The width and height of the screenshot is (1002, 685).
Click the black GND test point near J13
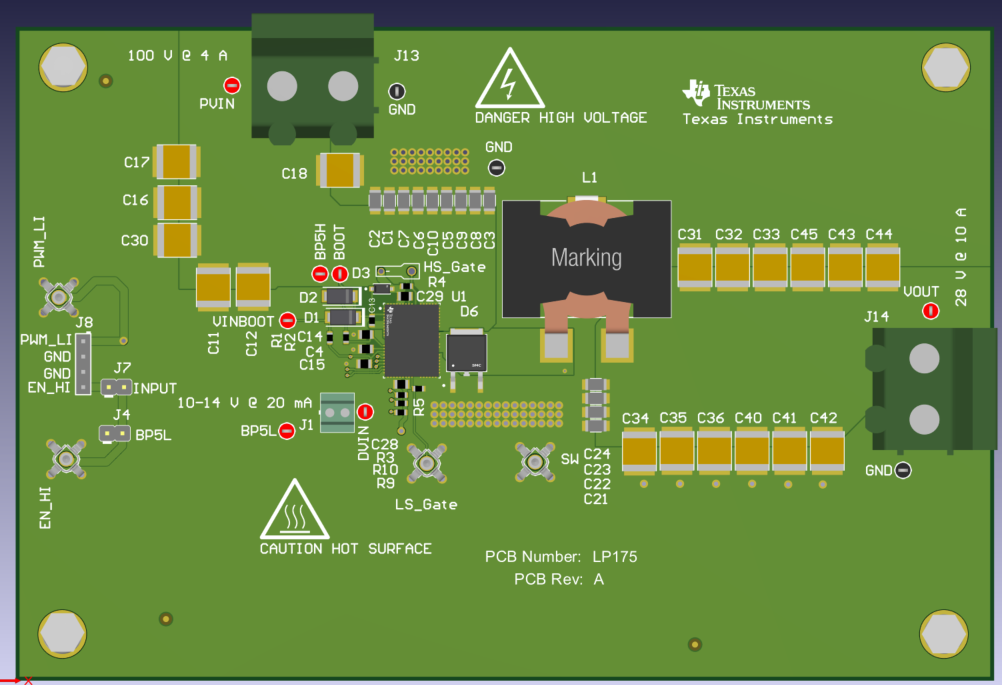point(399,93)
